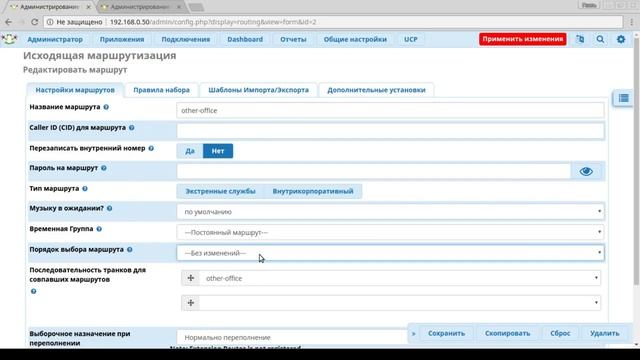Show help for Последовательность транков
Viewport: 640px width, 360px height.
33,291
